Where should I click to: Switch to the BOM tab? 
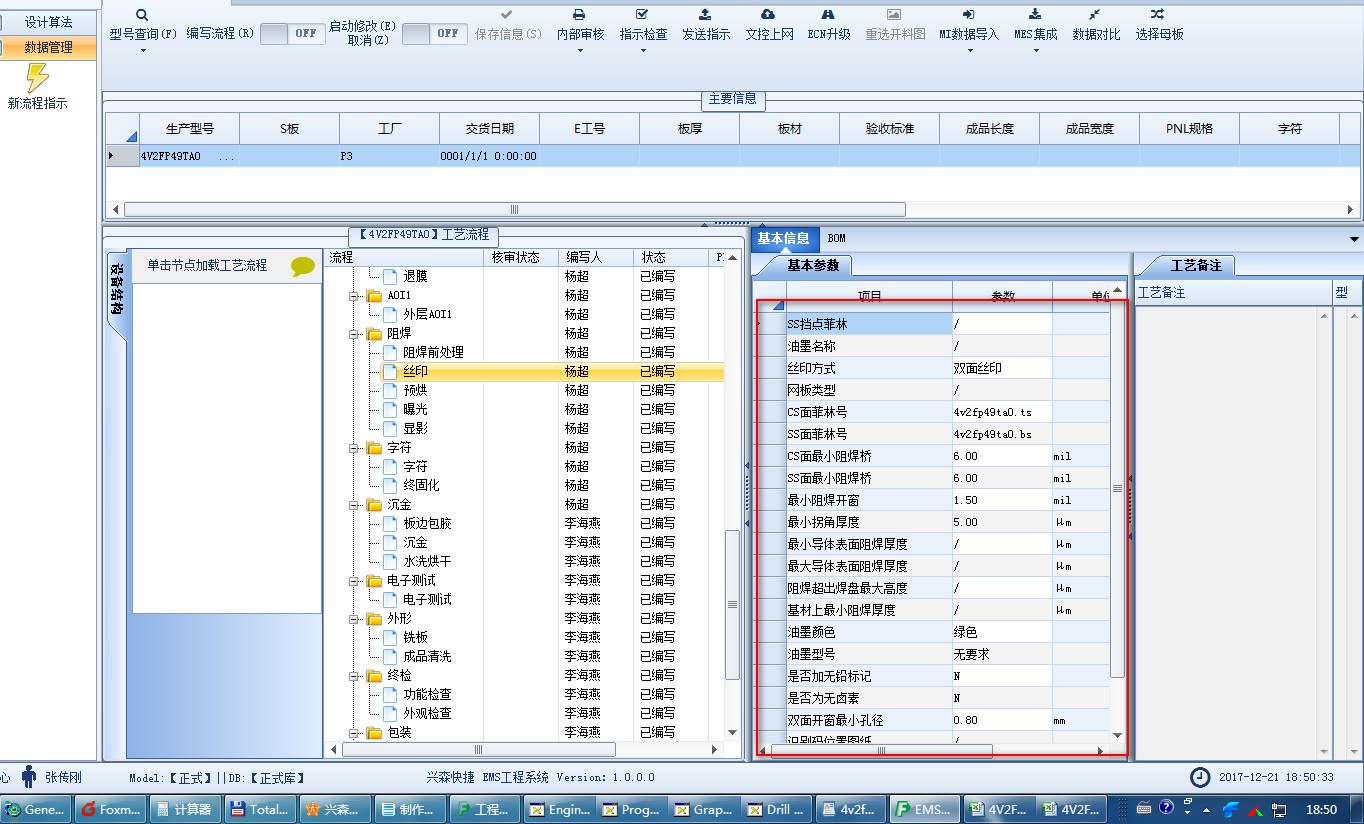[x=836, y=239]
